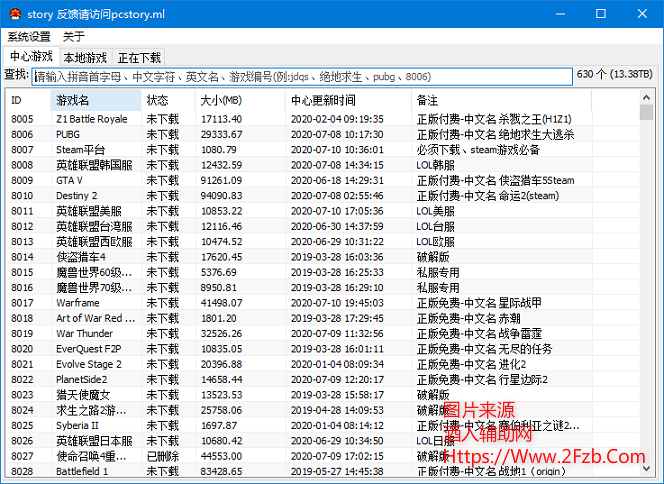Screen dimensions: 664x484
Task: Select the Steam平台 row
Action: pyautogui.click(x=323, y=149)
